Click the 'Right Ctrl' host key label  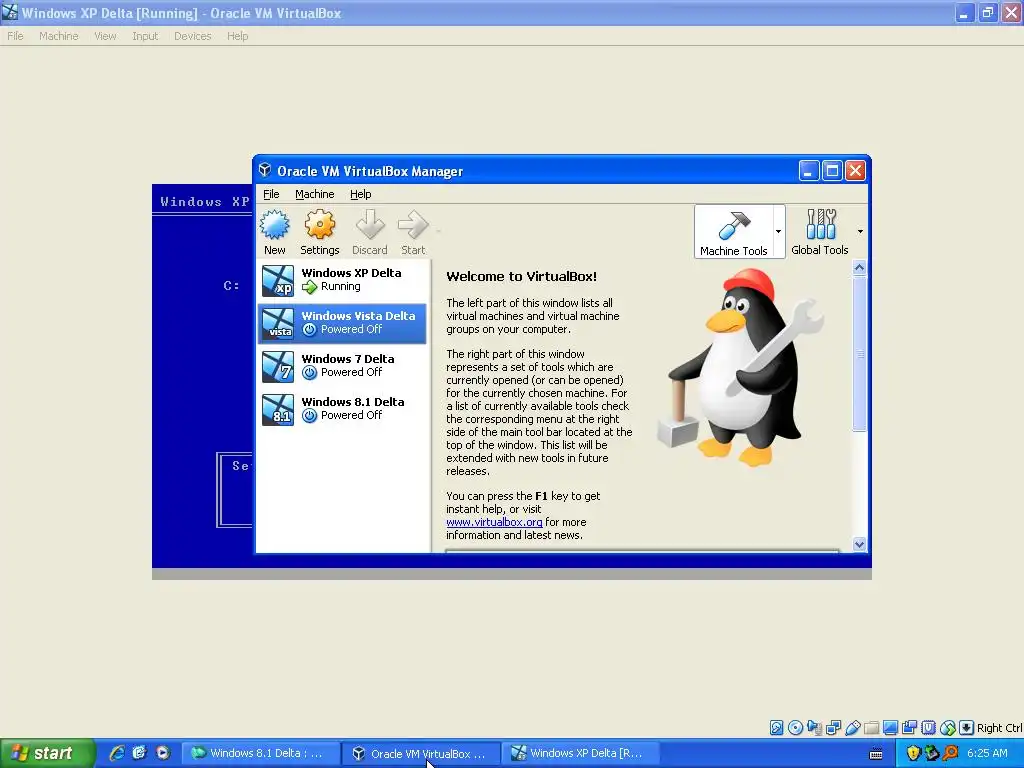tap(999, 728)
